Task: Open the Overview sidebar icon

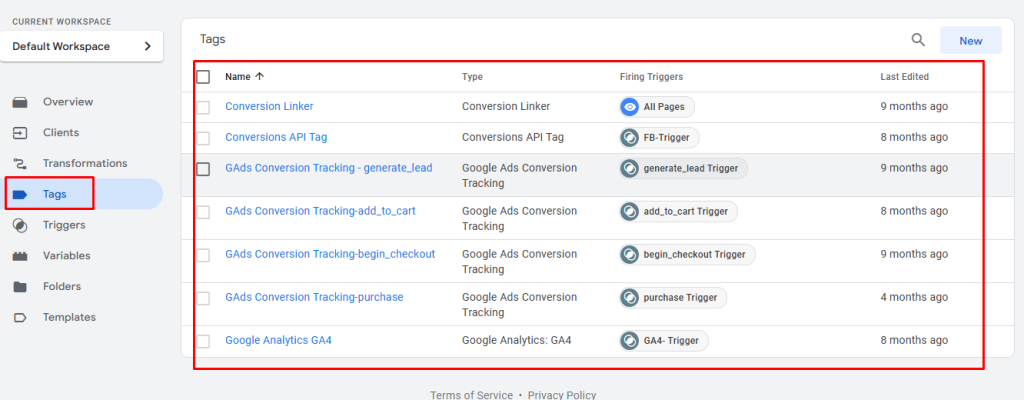Action: tap(20, 102)
